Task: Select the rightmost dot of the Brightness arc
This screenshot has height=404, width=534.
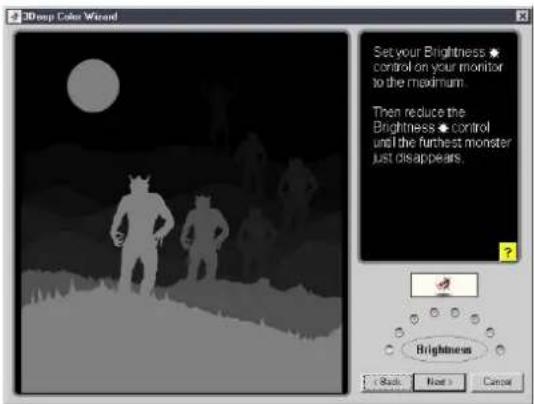Action: [x=500, y=350]
